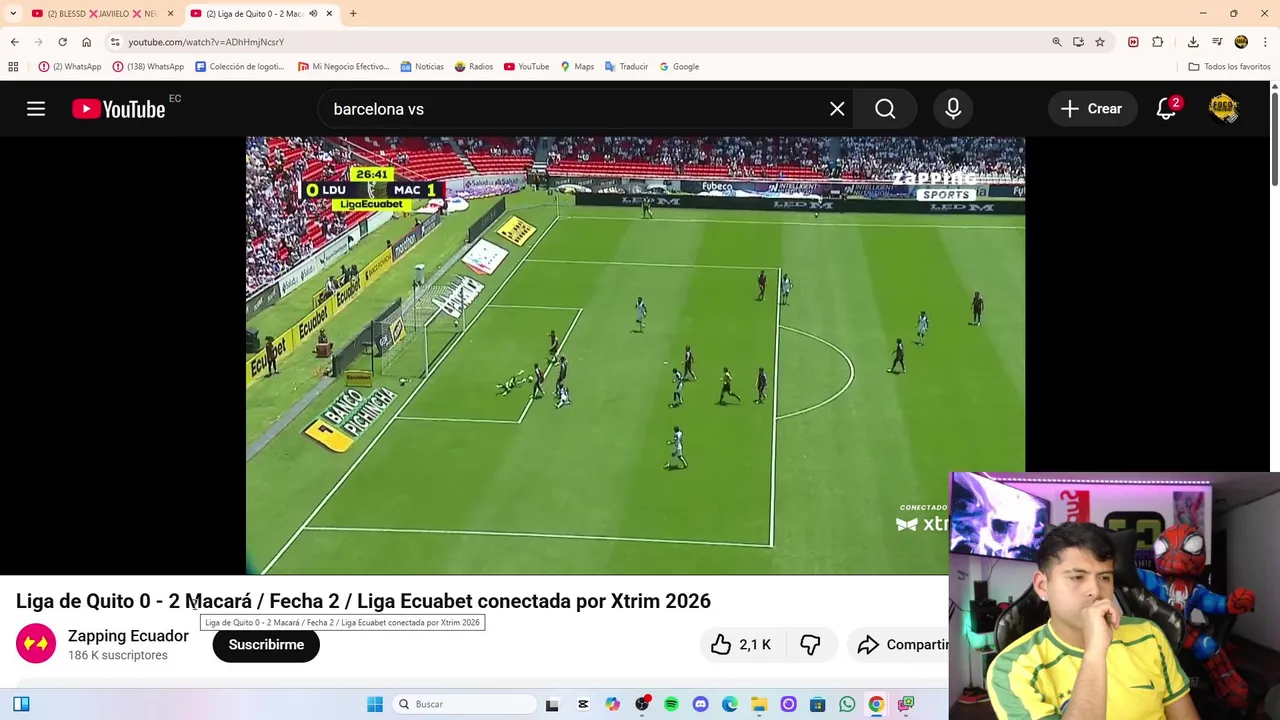Switch to the BLESSD JAVIIELO tab
The height and width of the screenshot is (720, 1280).
pyautogui.click(x=100, y=14)
